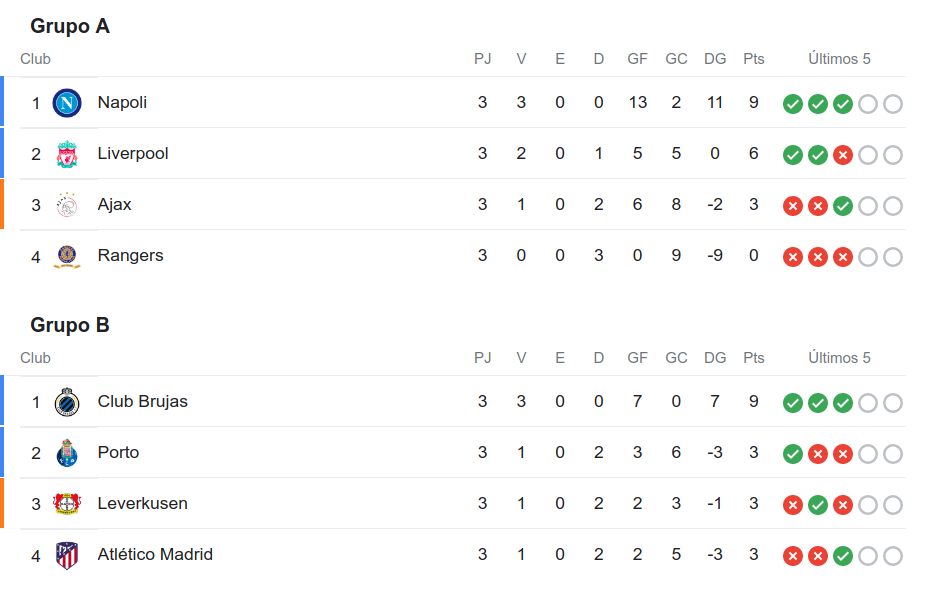Click the Últimos 5 header in Grupo B
Viewport: 940px width, 607px height.
pos(839,358)
